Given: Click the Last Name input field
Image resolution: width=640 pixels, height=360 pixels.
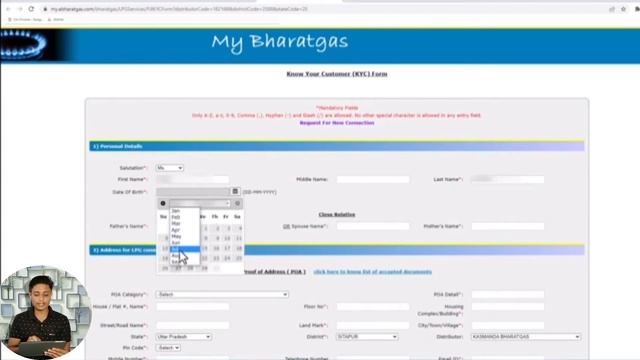Looking at the screenshot, I should [x=508, y=179].
